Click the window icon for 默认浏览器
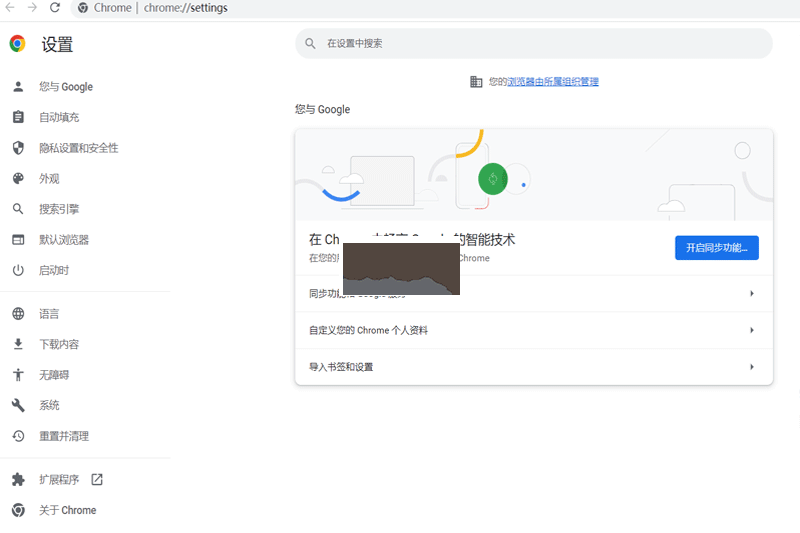This screenshot has height=533, width=800. pyautogui.click(x=18, y=240)
